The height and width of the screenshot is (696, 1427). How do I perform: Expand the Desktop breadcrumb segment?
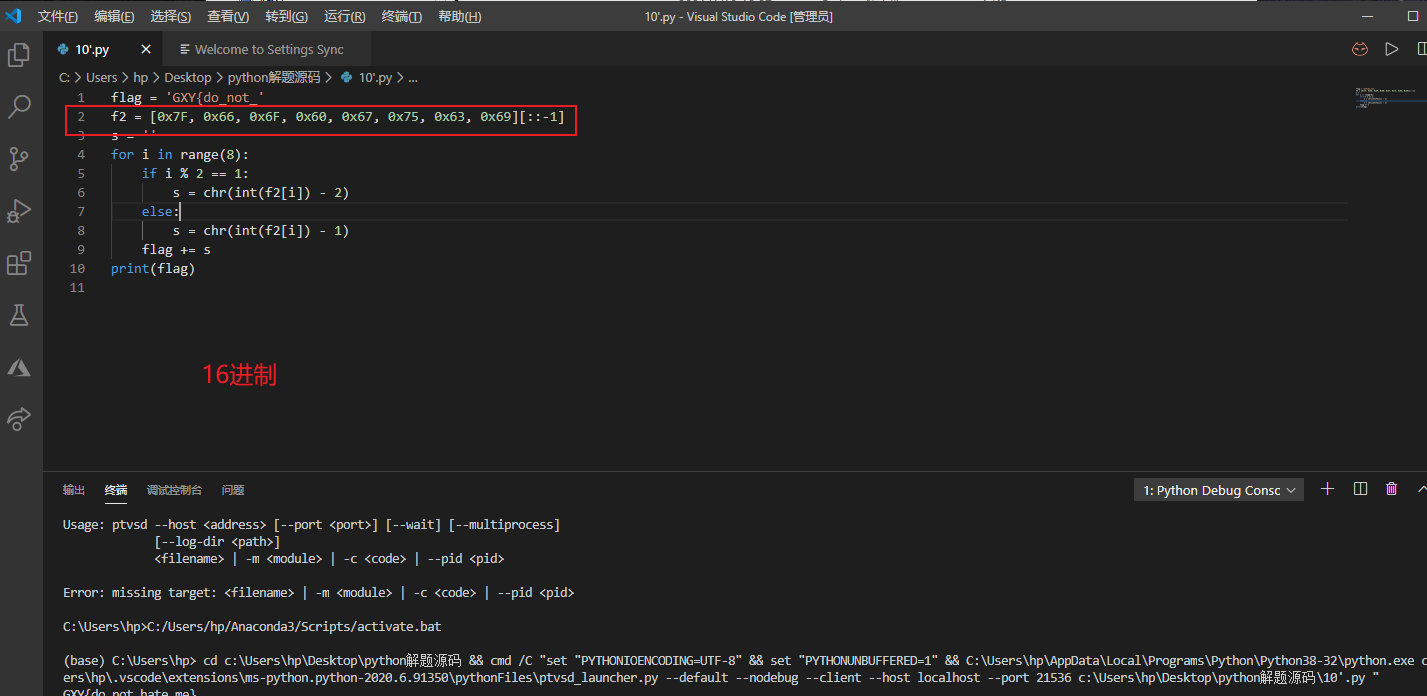point(188,77)
